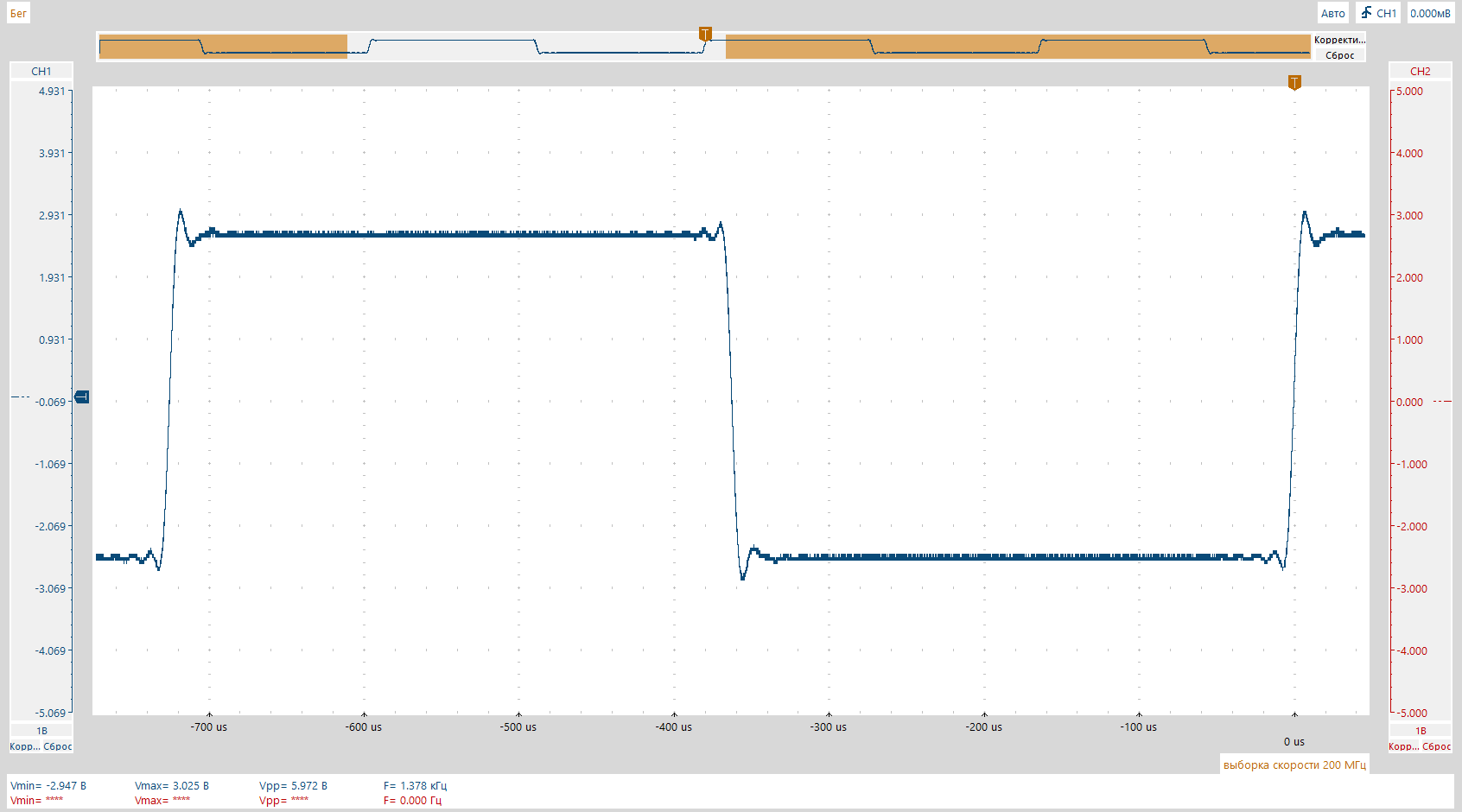
Task: Click the -5.069 value on the CH1 axis
Action: 50,713
